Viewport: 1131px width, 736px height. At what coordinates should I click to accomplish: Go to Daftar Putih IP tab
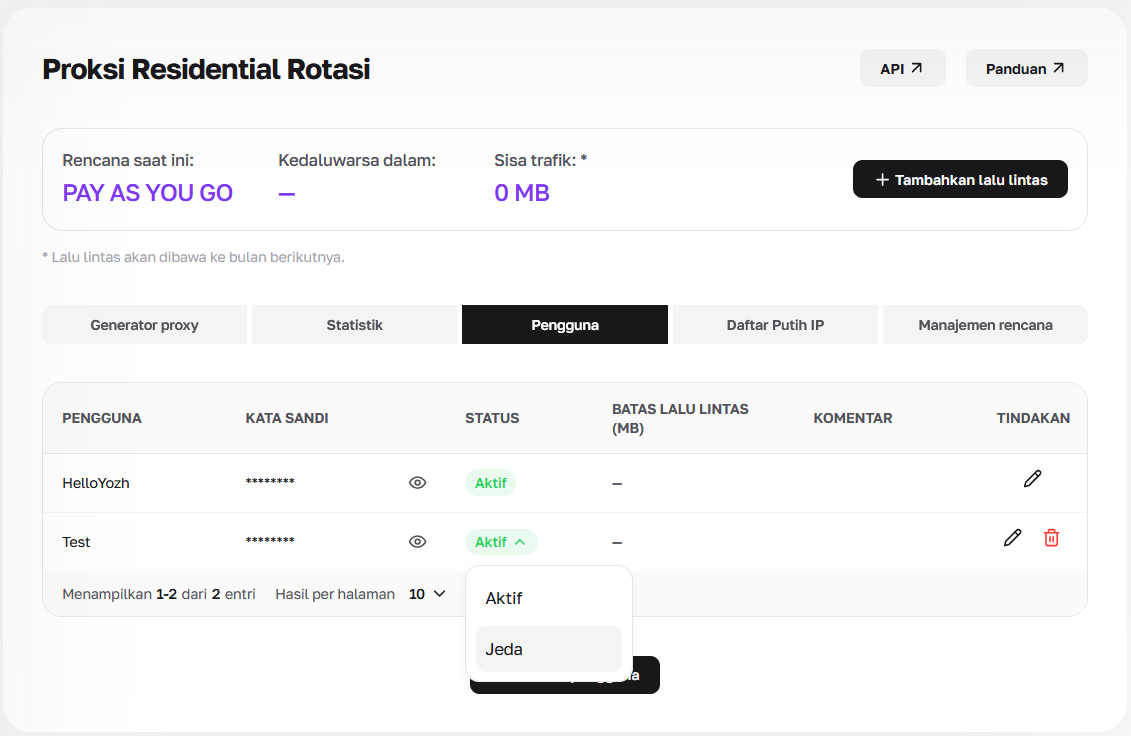(x=775, y=325)
